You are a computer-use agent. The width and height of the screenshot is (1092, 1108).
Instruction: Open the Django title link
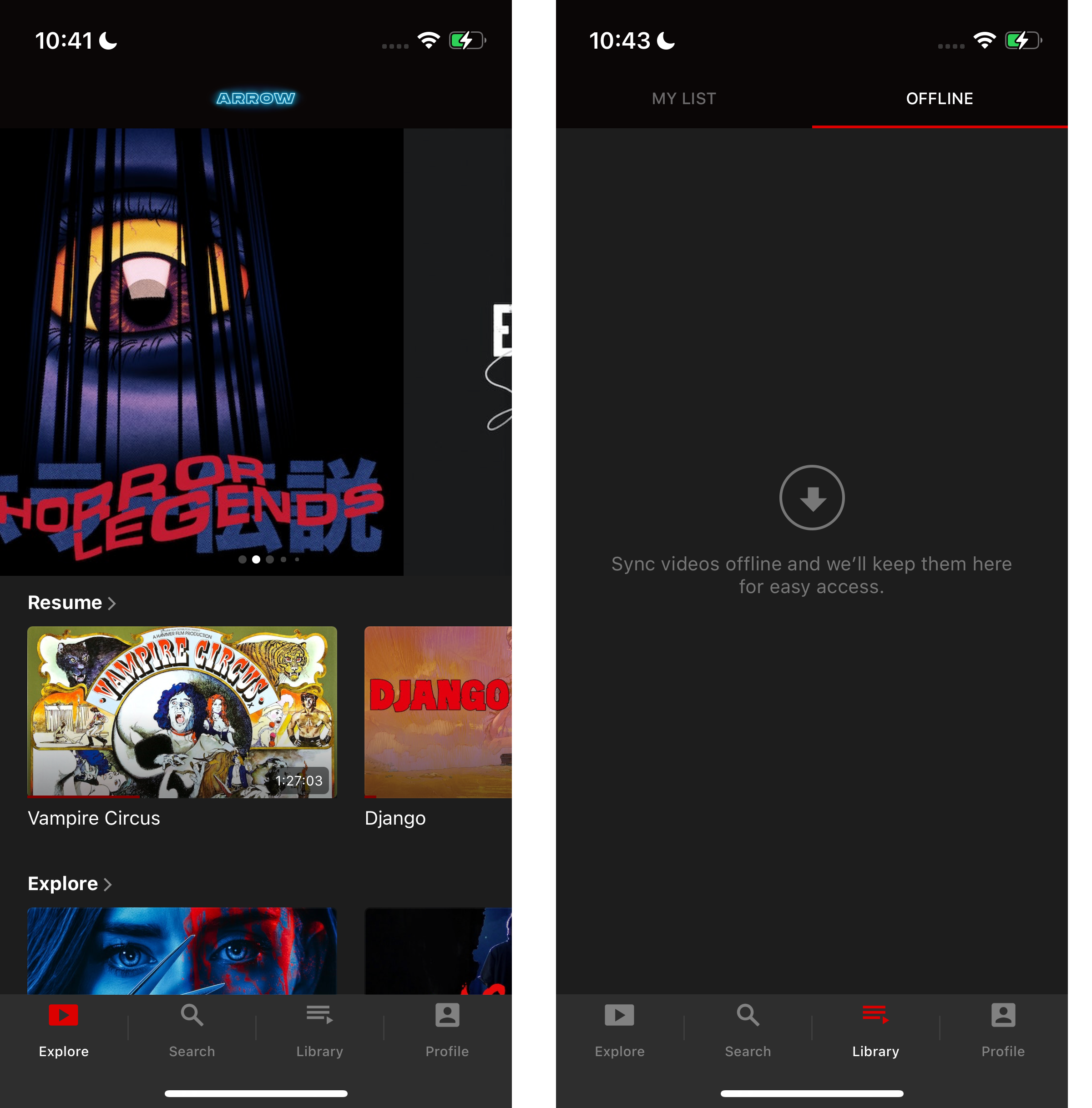pos(395,818)
